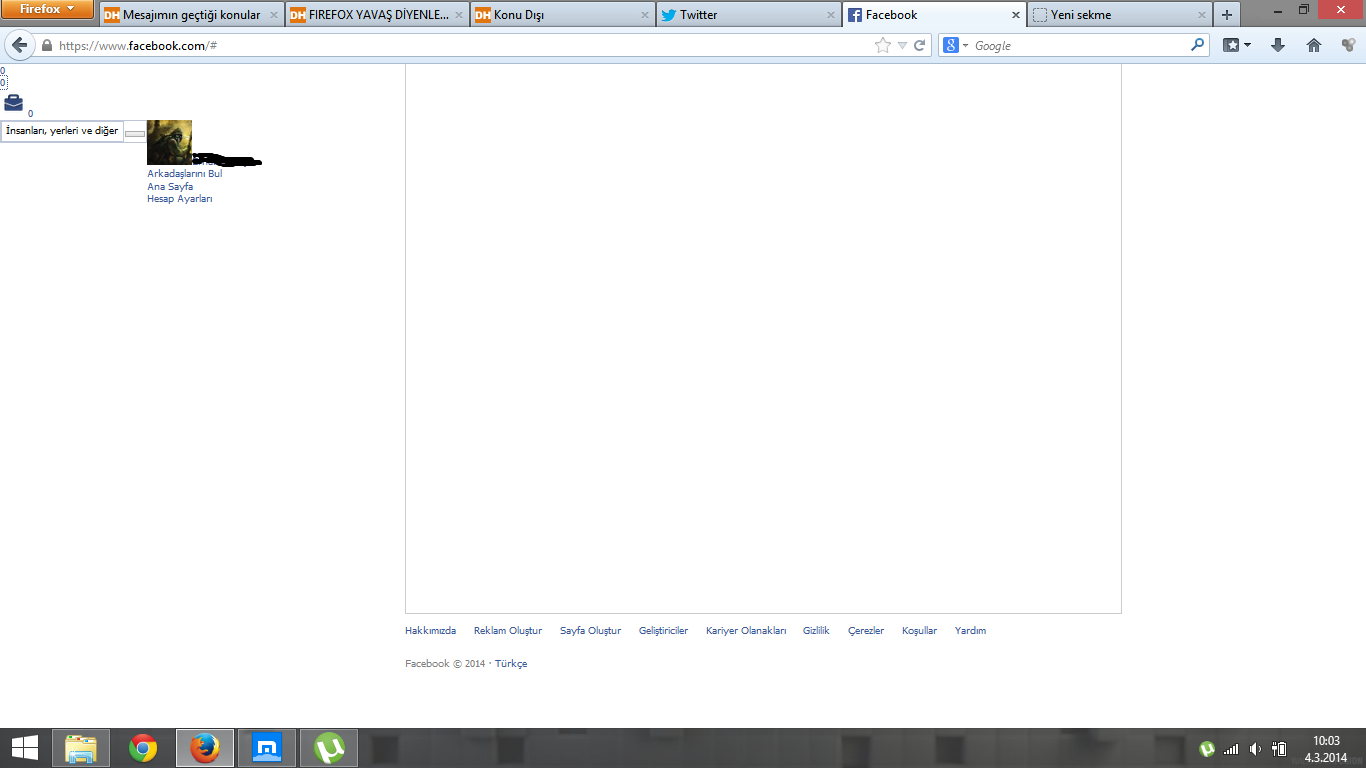The image size is (1366, 768).
Task: Open the orange Firefox menu button
Action: coord(48,10)
